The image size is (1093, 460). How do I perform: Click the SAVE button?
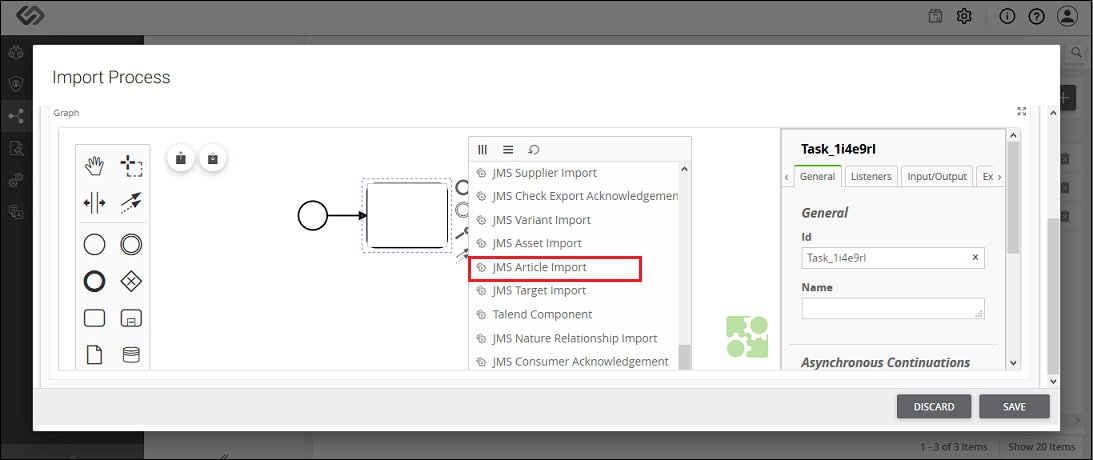[1014, 406]
